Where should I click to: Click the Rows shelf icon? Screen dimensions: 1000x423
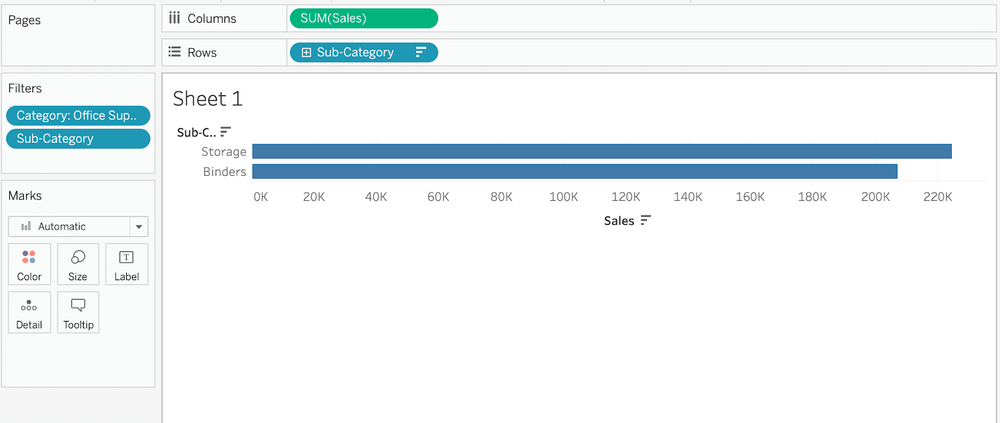coord(174,52)
